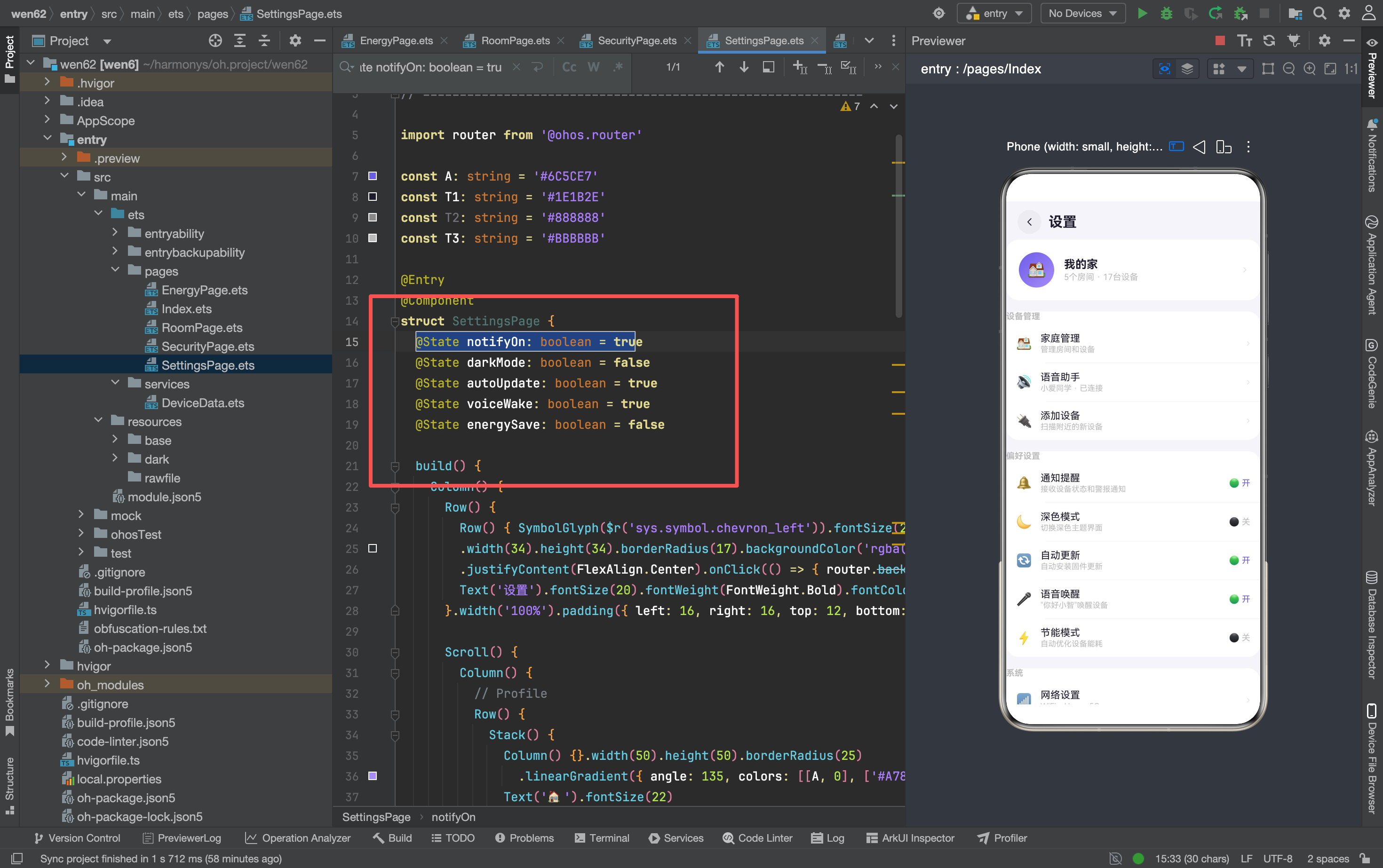Attach debugger to process icon
The height and width of the screenshot is (868, 1383).
point(1240,13)
